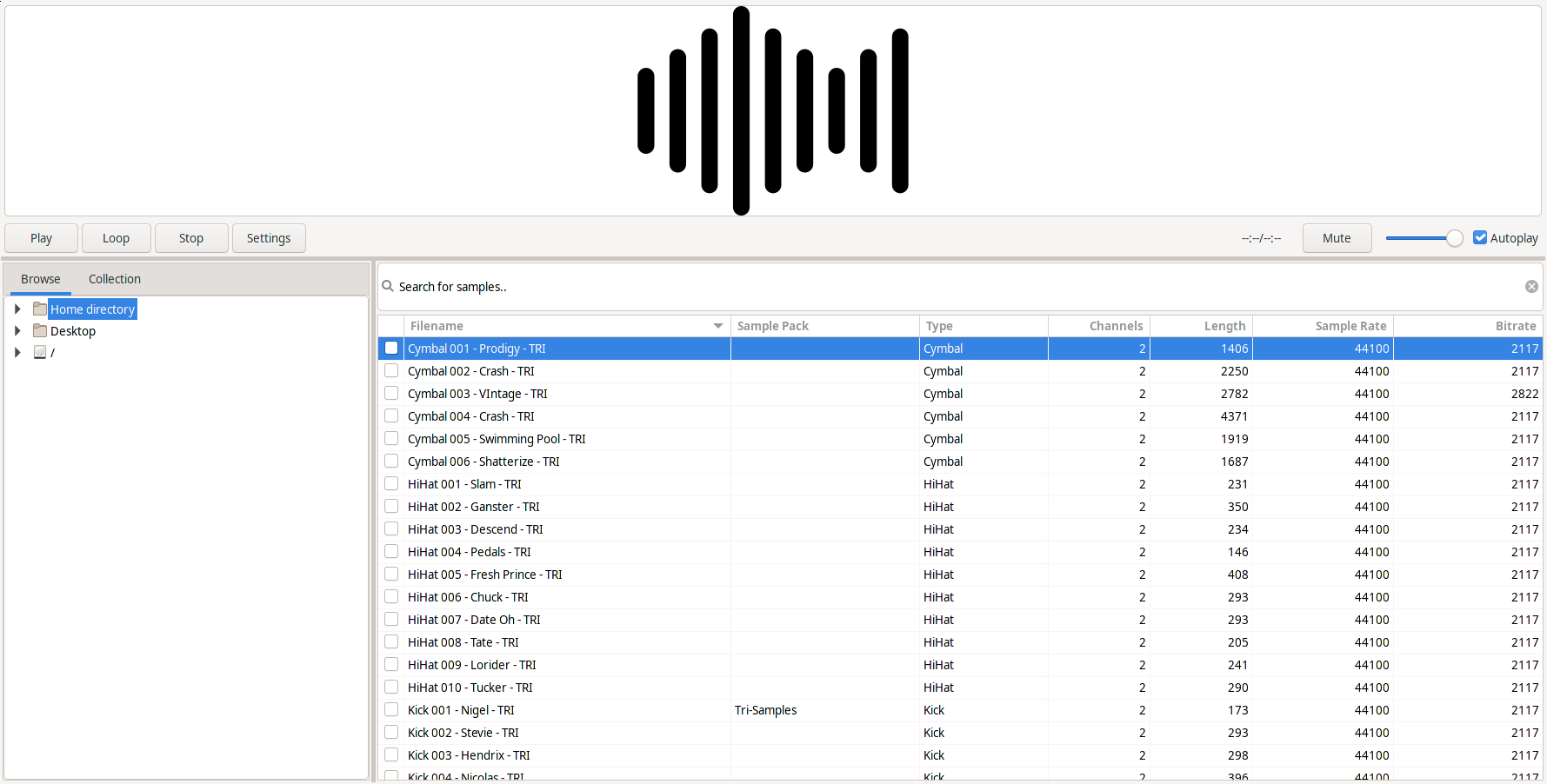Expand the Desktop folder in the tree
The image size is (1547, 784).
[x=17, y=330]
